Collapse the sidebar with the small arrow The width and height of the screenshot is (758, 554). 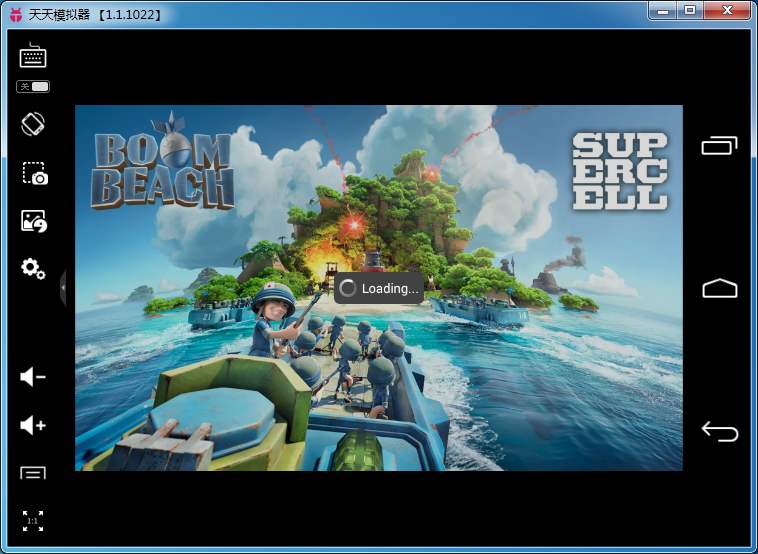[63, 288]
